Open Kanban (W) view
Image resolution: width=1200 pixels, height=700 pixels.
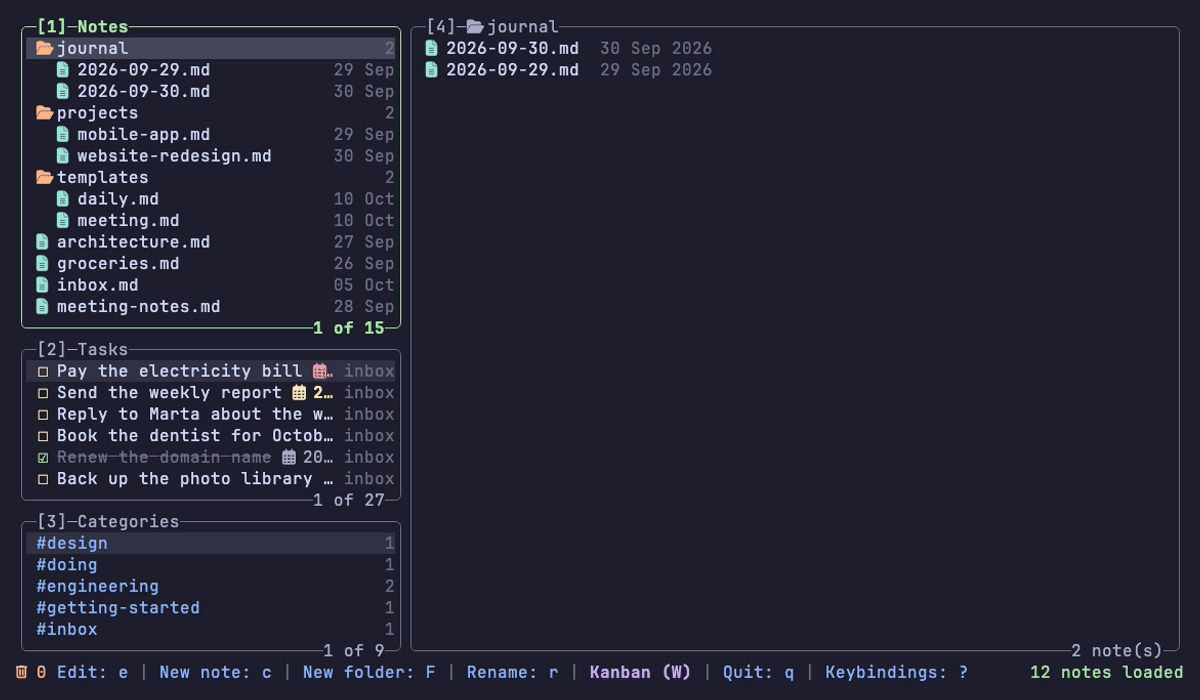click(x=641, y=672)
